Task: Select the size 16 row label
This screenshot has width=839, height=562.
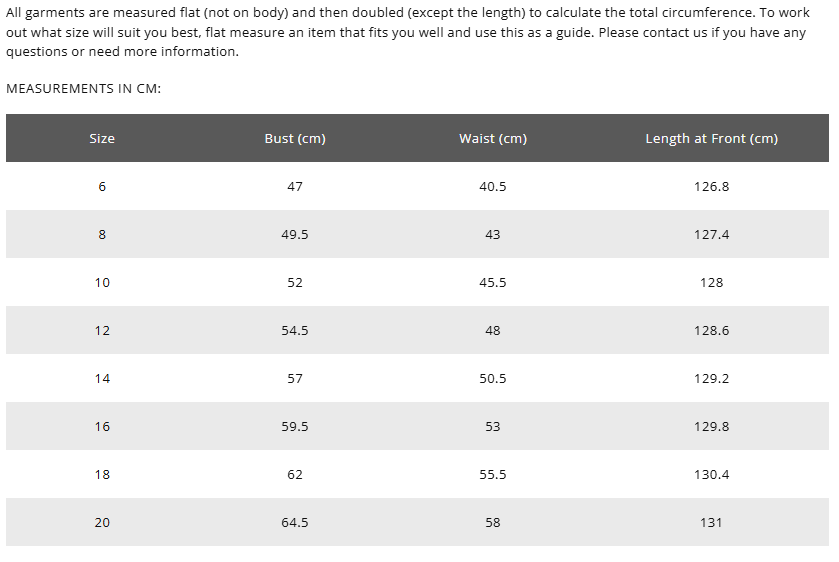Action: click(102, 426)
